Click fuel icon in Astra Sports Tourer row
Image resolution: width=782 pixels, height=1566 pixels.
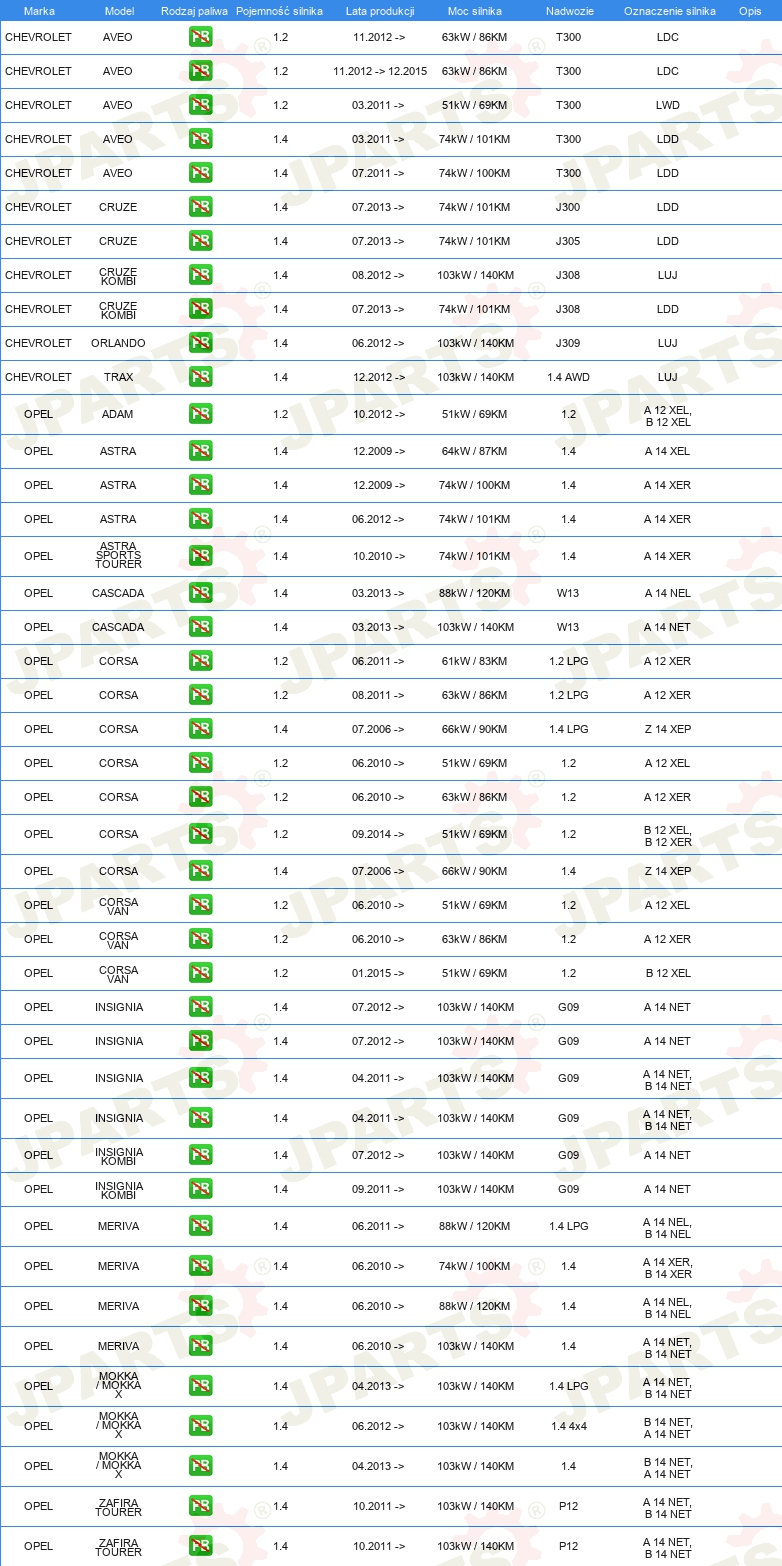[x=200, y=556]
